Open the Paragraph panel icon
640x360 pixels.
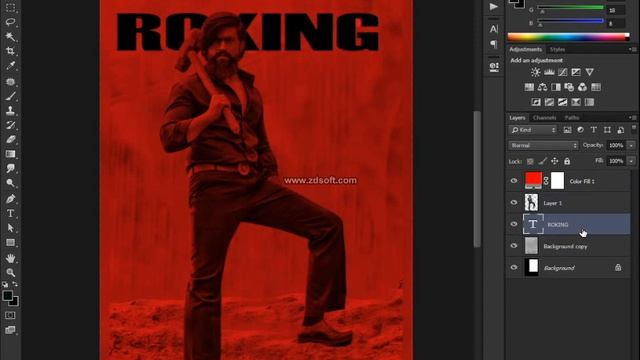pyautogui.click(x=493, y=44)
